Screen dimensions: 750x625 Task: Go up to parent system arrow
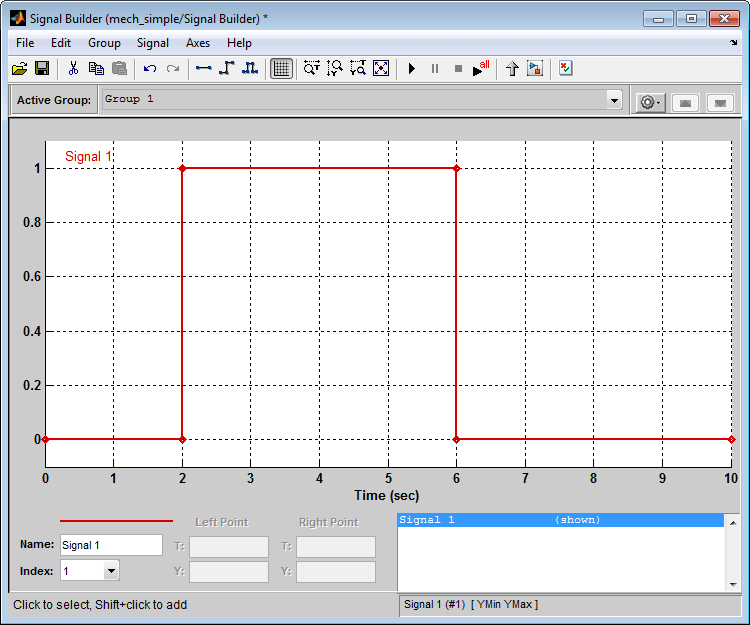pos(512,69)
